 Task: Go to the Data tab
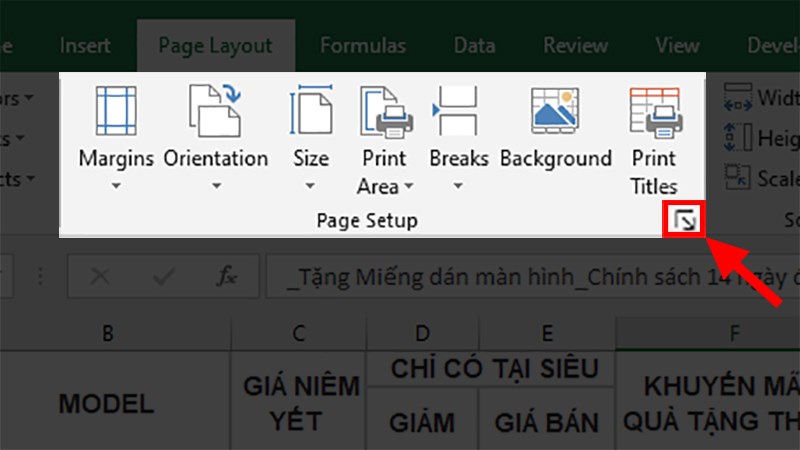[474, 46]
